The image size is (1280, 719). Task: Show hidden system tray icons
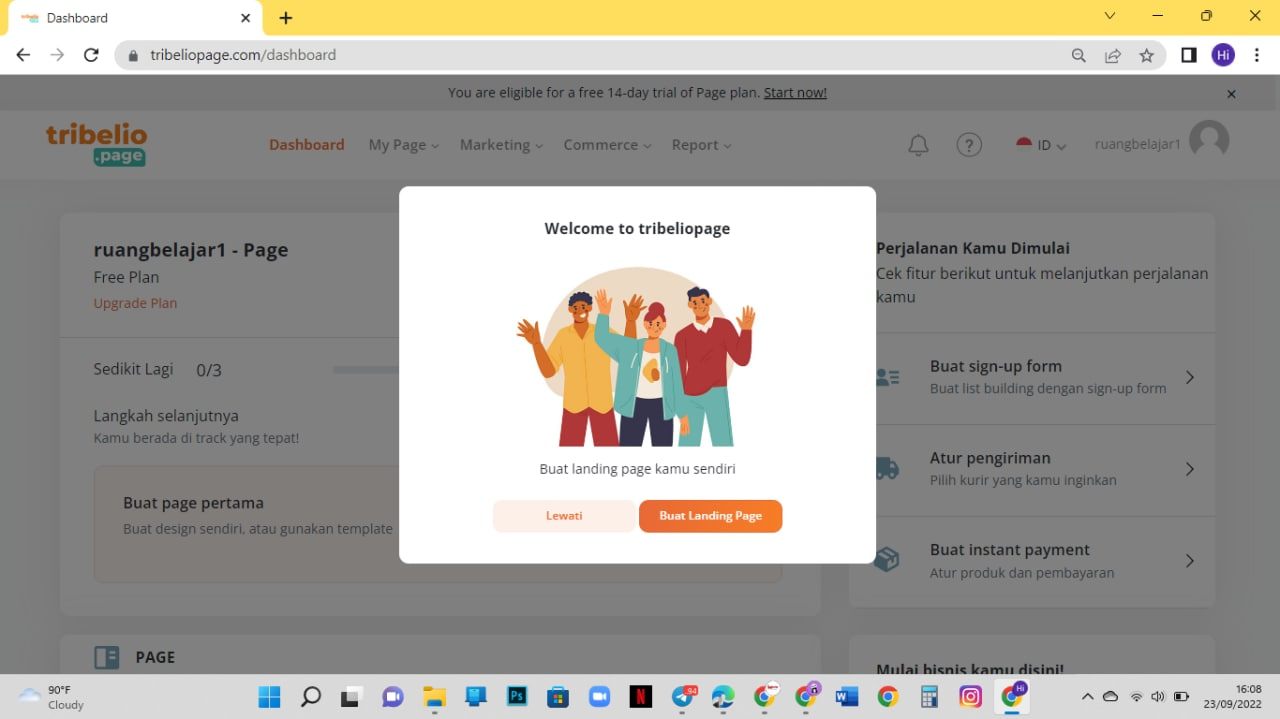point(1087,696)
